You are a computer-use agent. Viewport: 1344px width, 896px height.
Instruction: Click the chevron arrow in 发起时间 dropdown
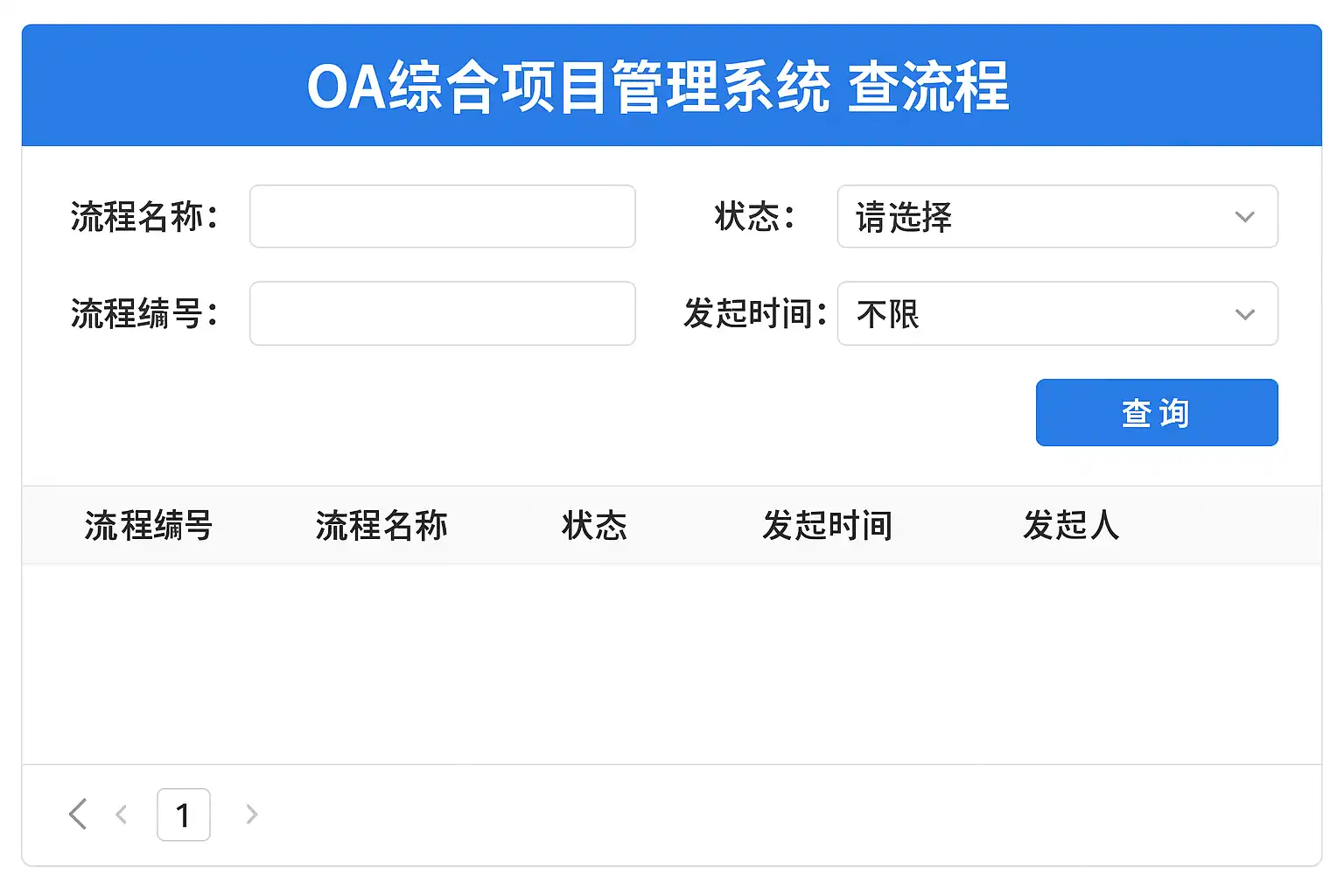1244,314
